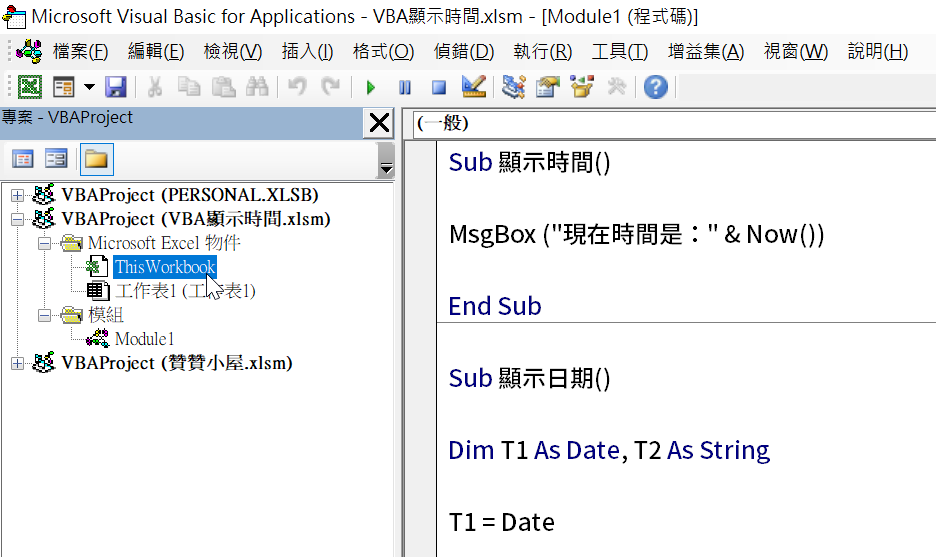The width and height of the screenshot is (936, 557).
Task: Open the 偵錯(D) menu
Action: click(464, 52)
